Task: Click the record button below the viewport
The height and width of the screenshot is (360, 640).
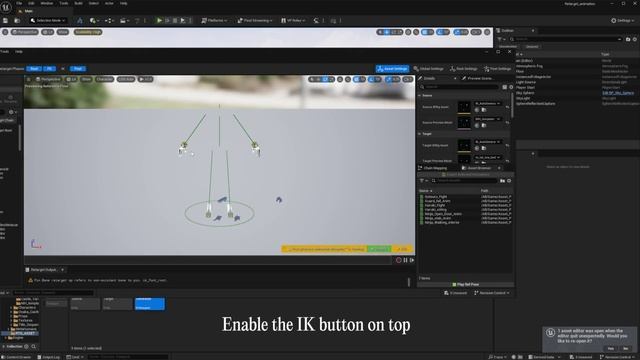Action: (x=399, y=260)
